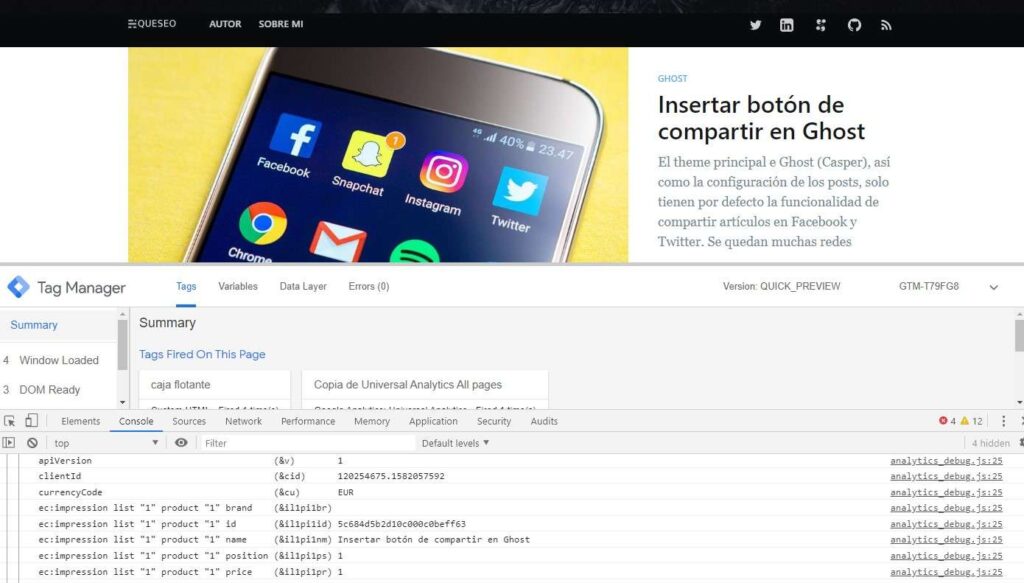The height and width of the screenshot is (583, 1024).
Task: Clear console with the ban icon
Action: point(32,443)
